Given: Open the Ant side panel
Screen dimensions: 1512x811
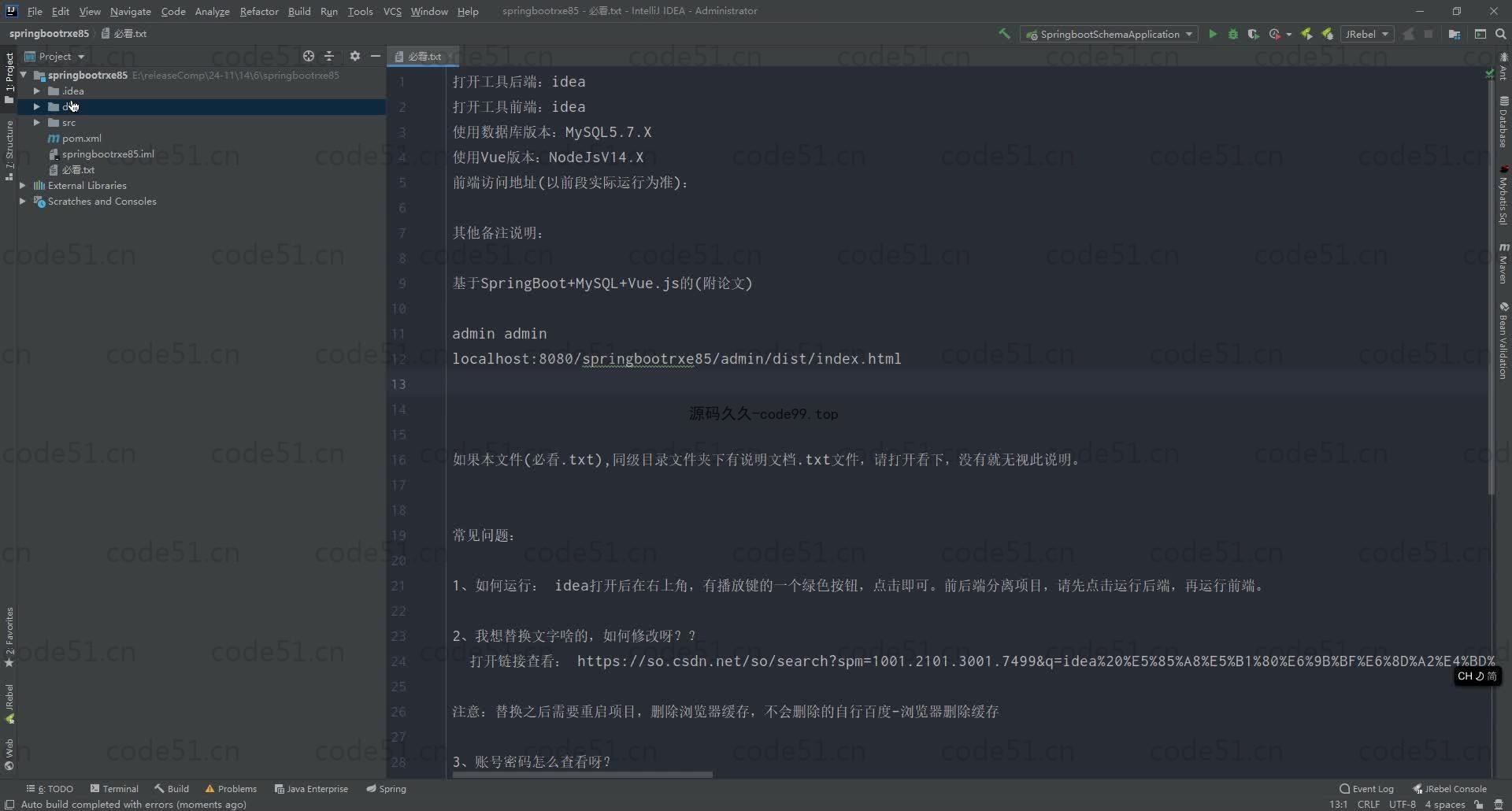Looking at the screenshot, I should (1503, 66).
